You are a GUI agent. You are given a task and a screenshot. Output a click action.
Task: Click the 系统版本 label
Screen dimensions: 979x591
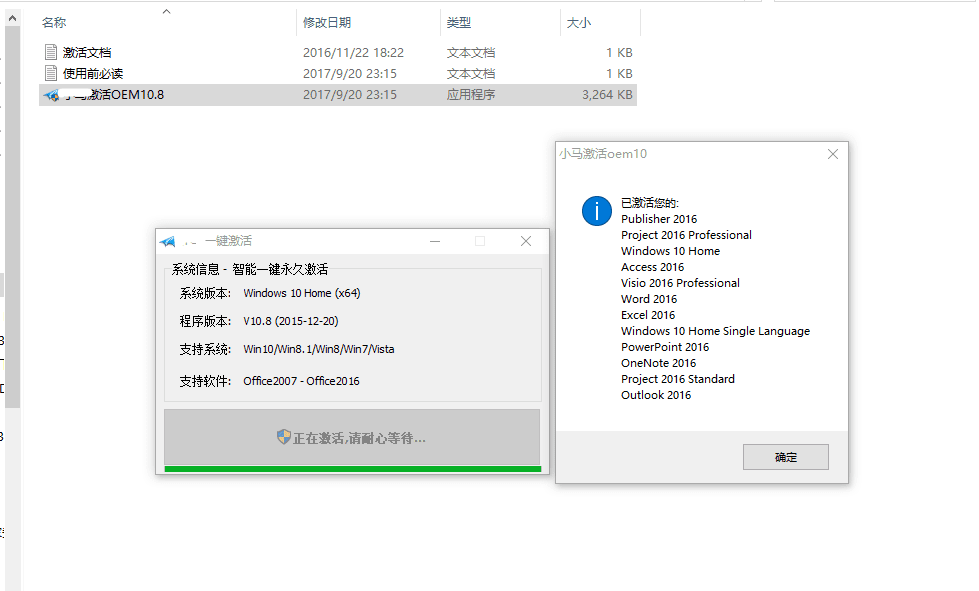205,293
